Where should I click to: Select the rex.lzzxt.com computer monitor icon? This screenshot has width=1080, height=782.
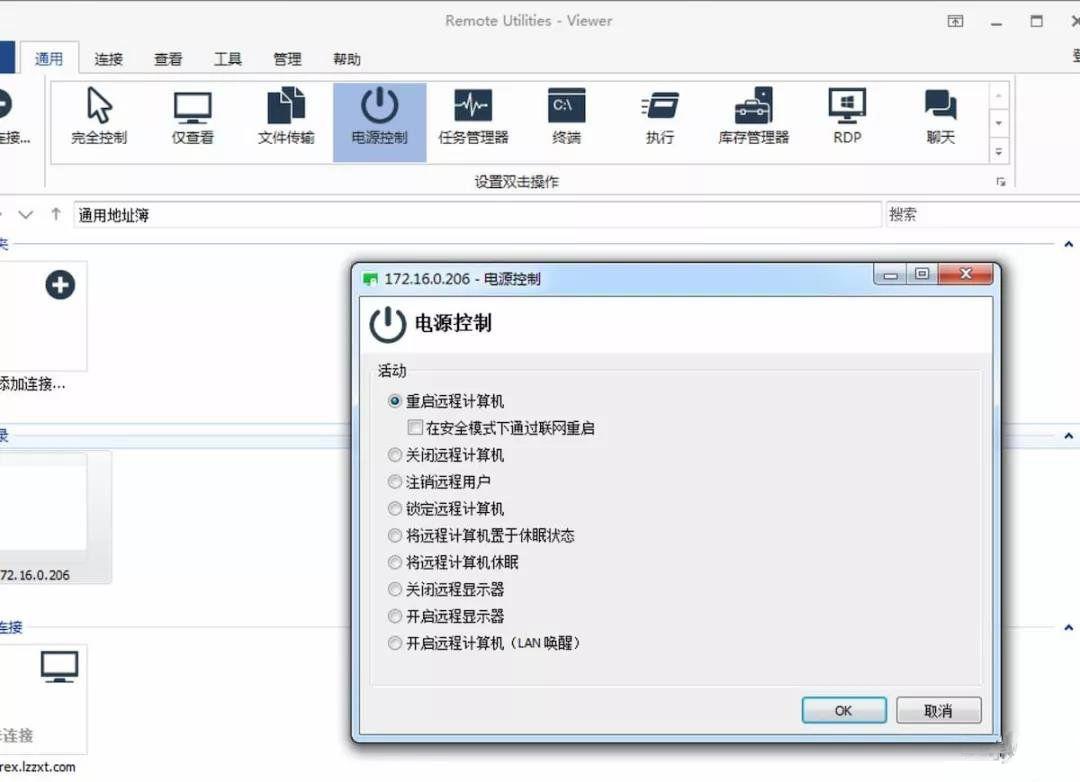pyautogui.click(x=59, y=666)
